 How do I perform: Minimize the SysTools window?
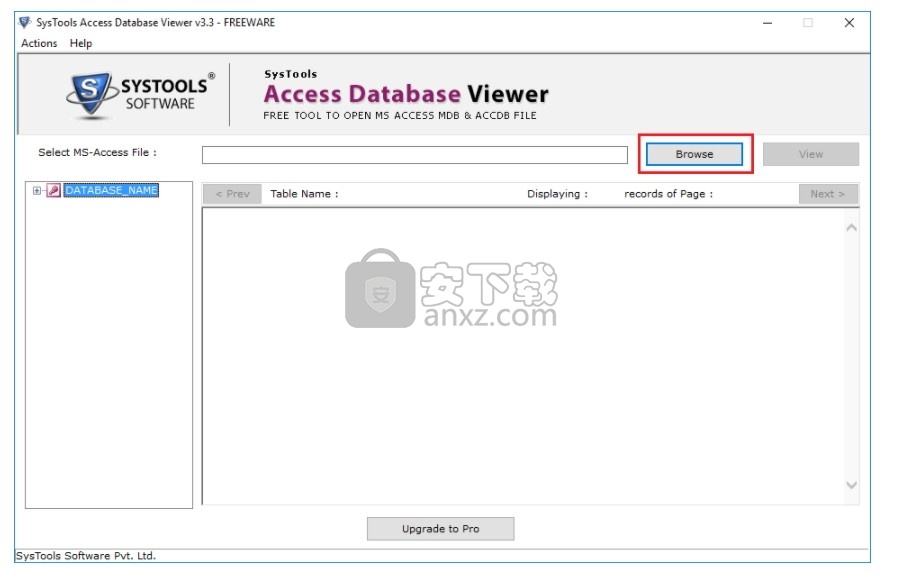768,23
